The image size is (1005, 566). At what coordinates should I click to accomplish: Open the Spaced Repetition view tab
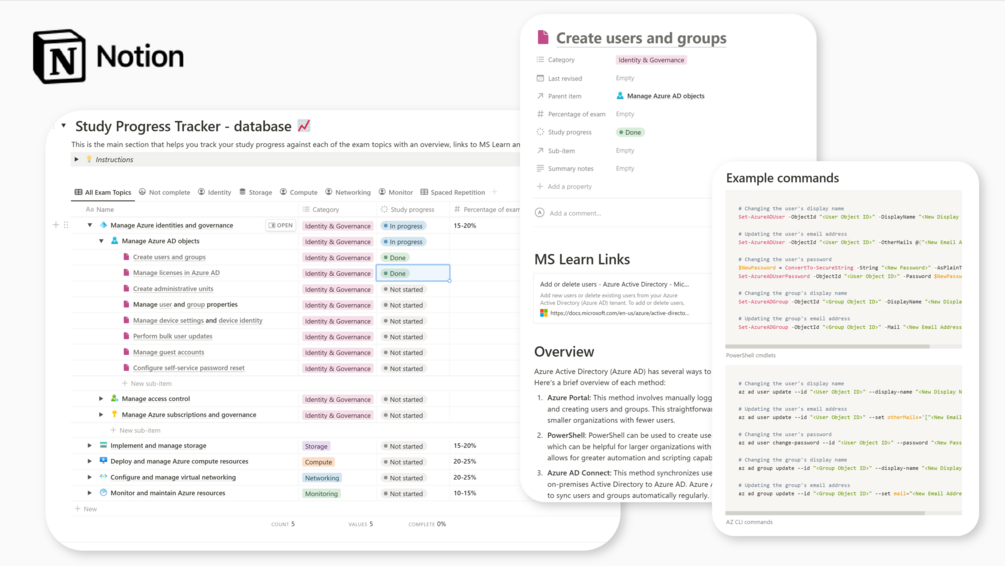point(453,192)
